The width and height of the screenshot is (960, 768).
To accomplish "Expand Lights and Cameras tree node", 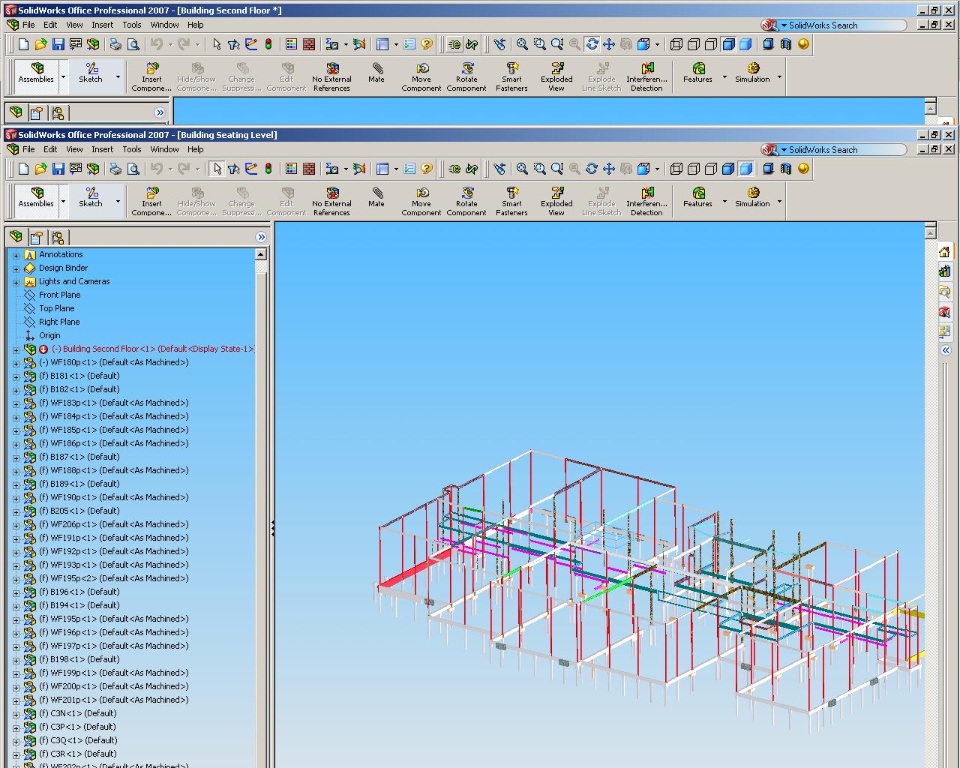I will point(16,282).
